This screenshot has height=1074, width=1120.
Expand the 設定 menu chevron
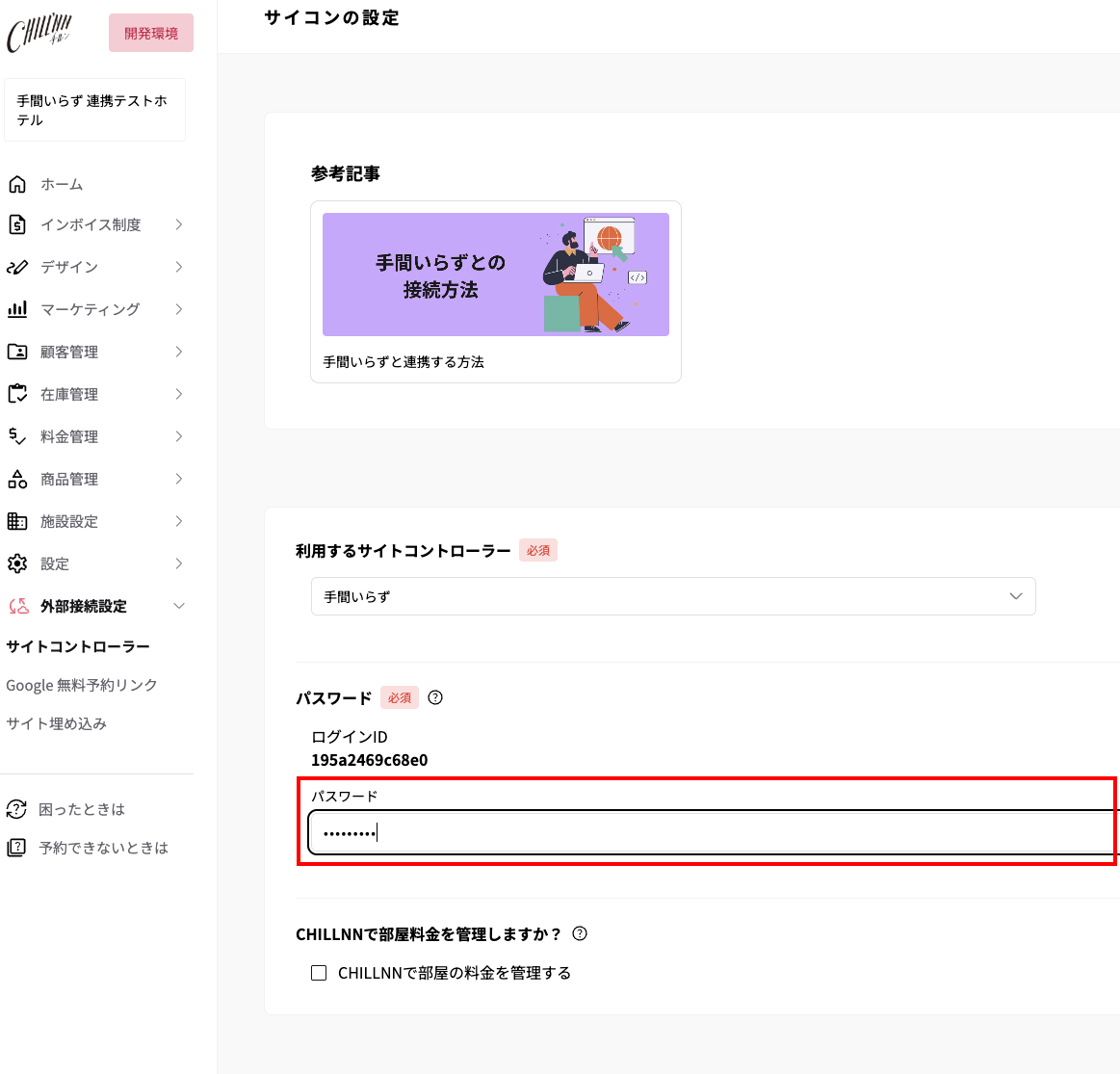pos(178,563)
